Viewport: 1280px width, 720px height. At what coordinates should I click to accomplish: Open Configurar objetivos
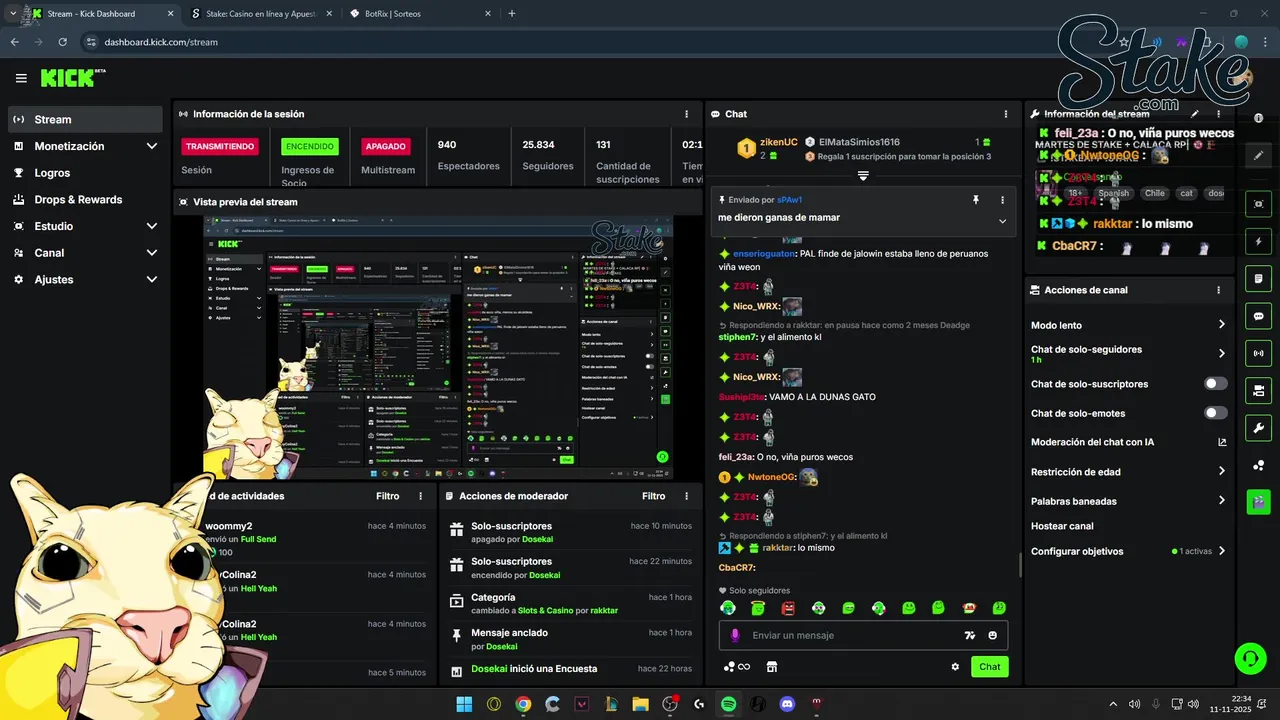click(x=1128, y=551)
